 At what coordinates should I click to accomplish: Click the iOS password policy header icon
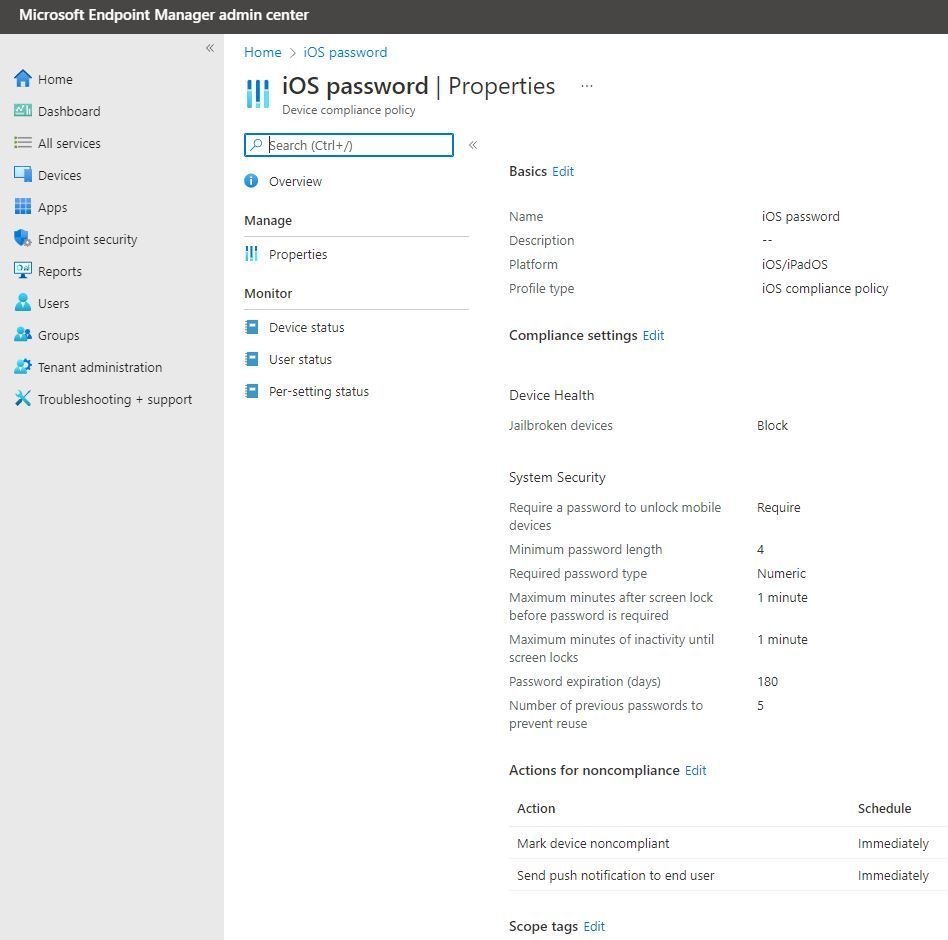pos(258,94)
